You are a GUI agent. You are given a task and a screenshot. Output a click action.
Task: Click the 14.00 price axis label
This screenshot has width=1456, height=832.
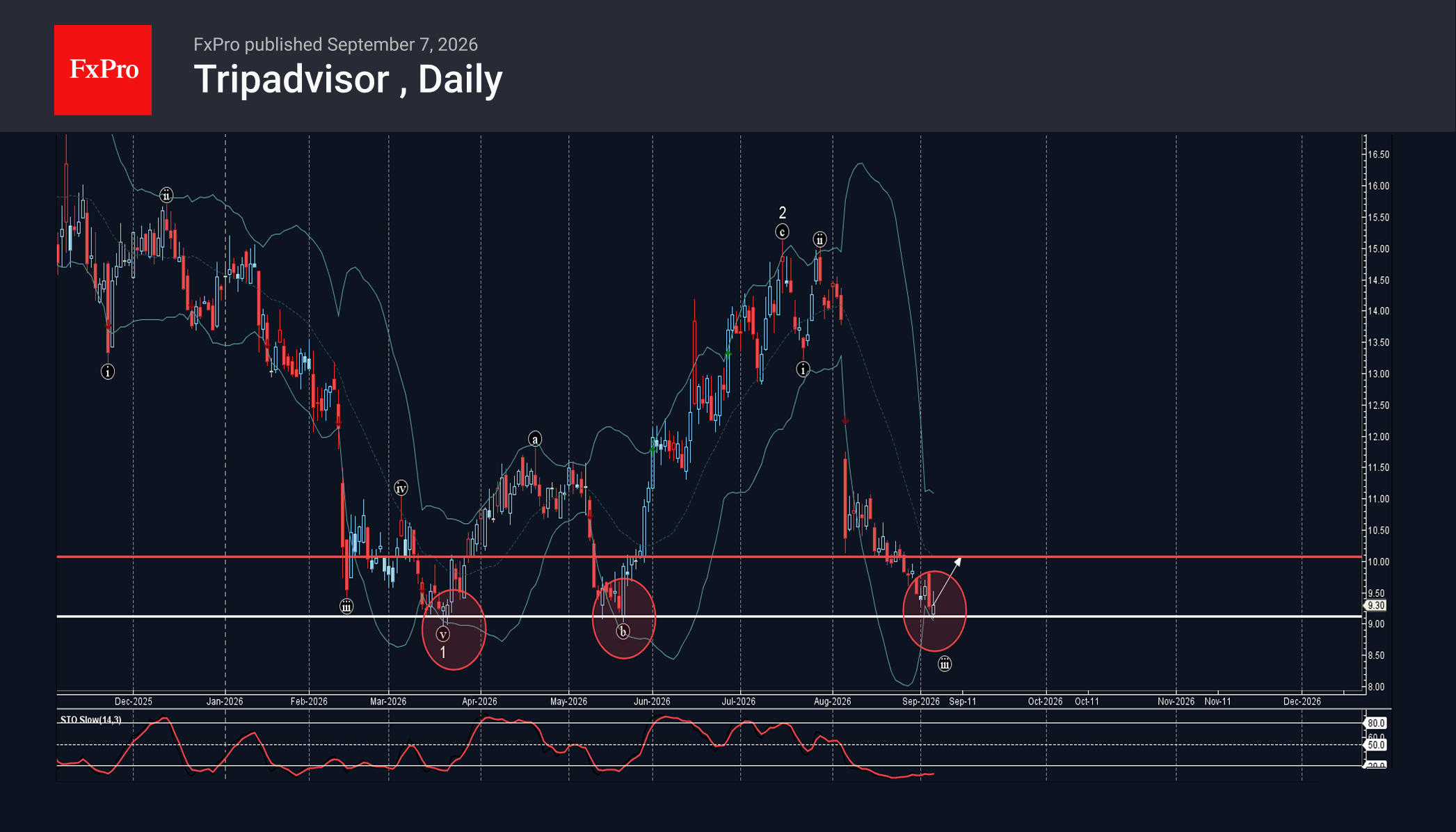click(x=1378, y=311)
